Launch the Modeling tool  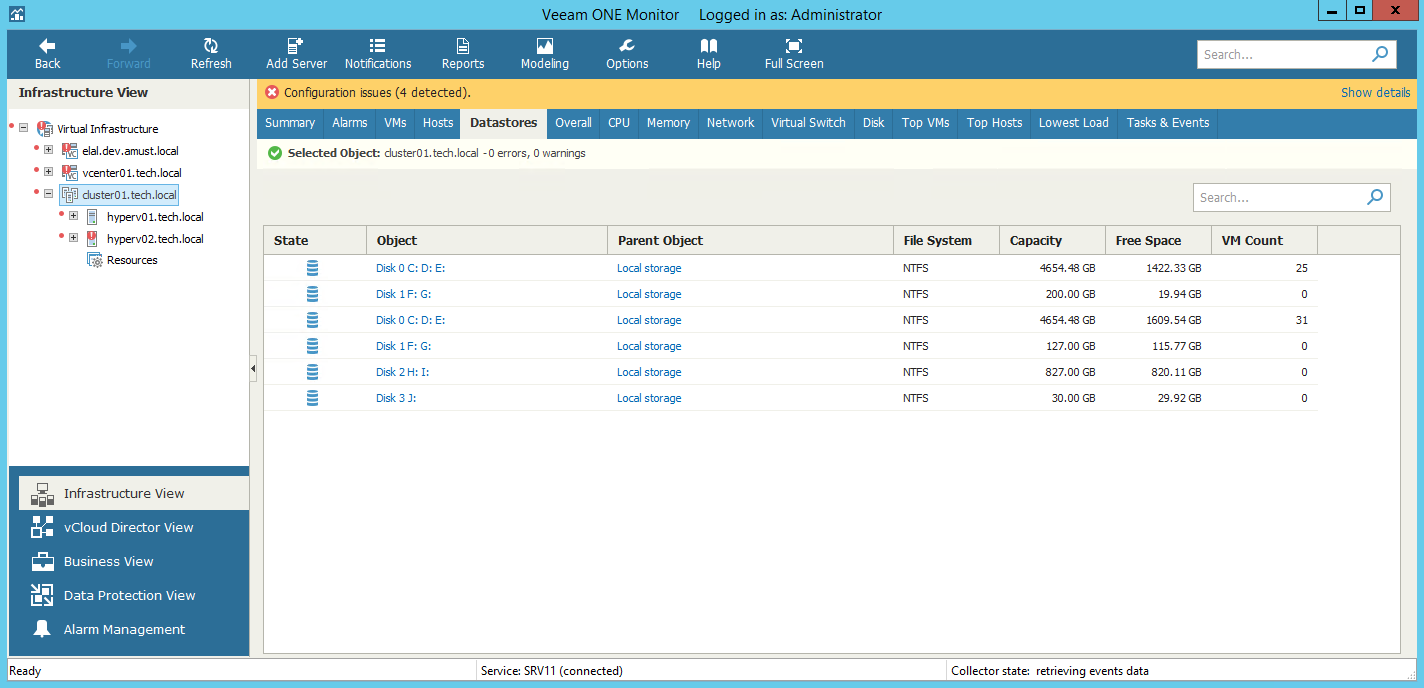tap(545, 54)
